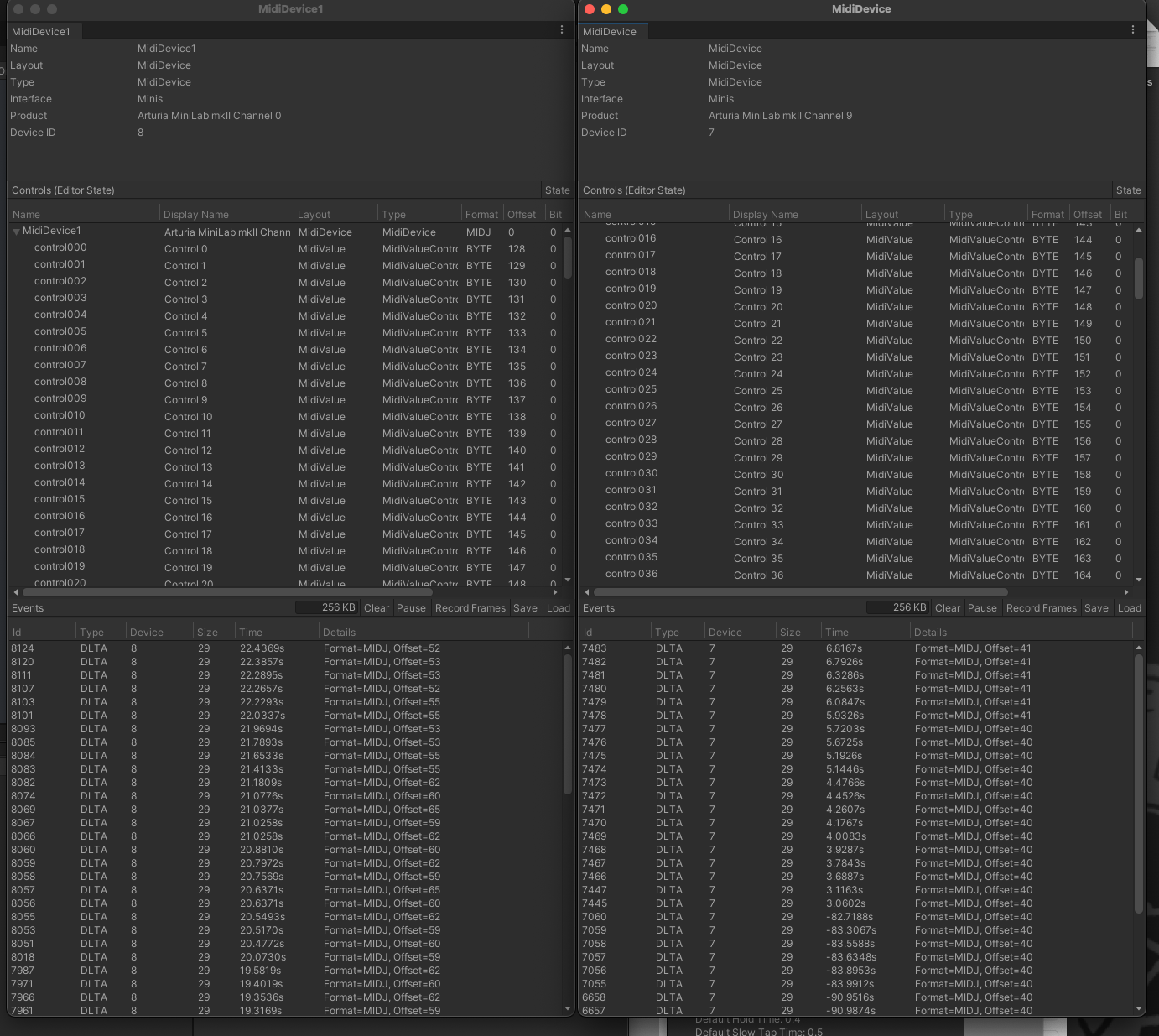Toggle Pause recording in the left Events panel
Image resolution: width=1159 pixels, height=1036 pixels.
coord(411,607)
